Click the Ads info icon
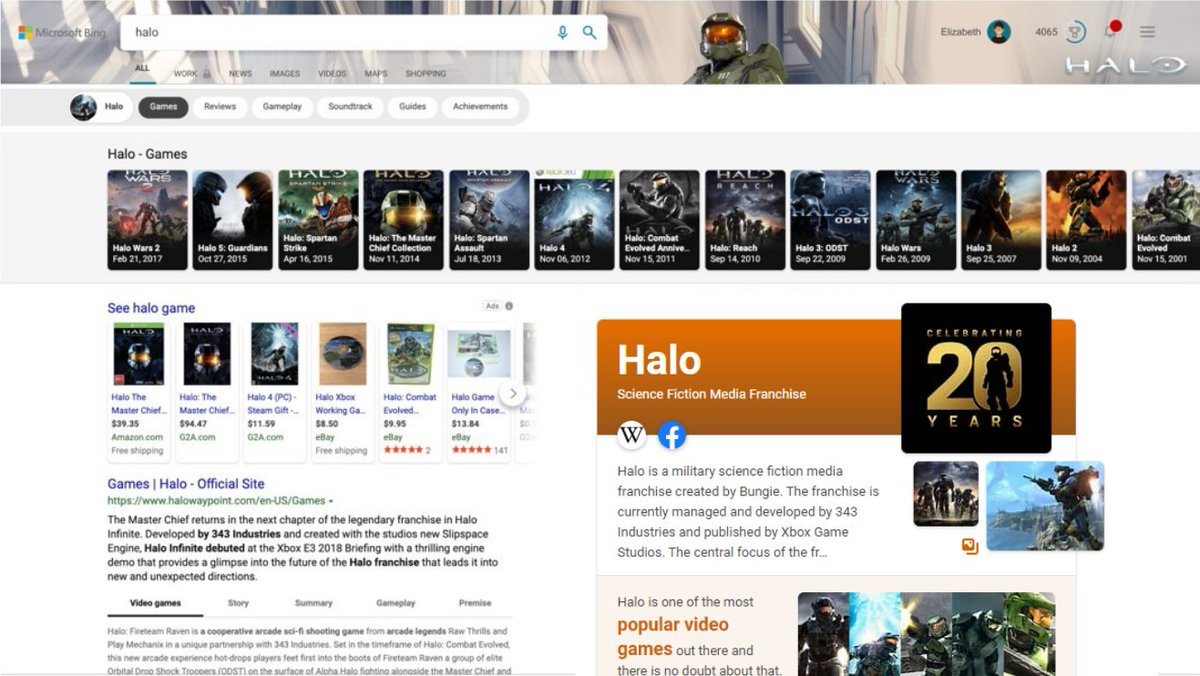This screenshot has width=1200, height=676. [x=508, y=306]
